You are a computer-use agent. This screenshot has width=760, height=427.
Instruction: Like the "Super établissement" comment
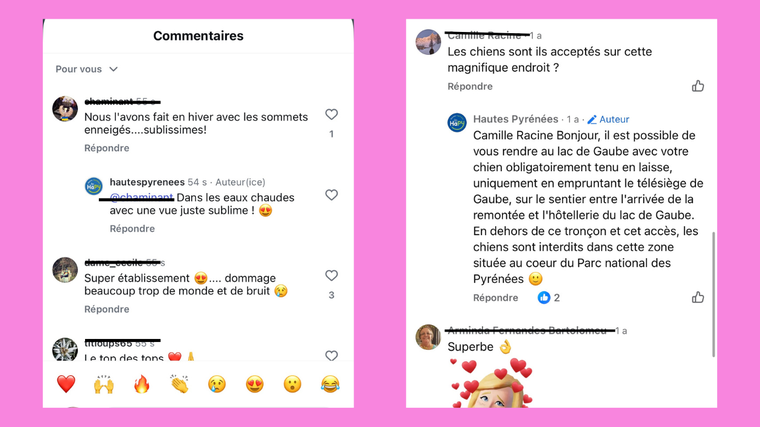[331, 276]
